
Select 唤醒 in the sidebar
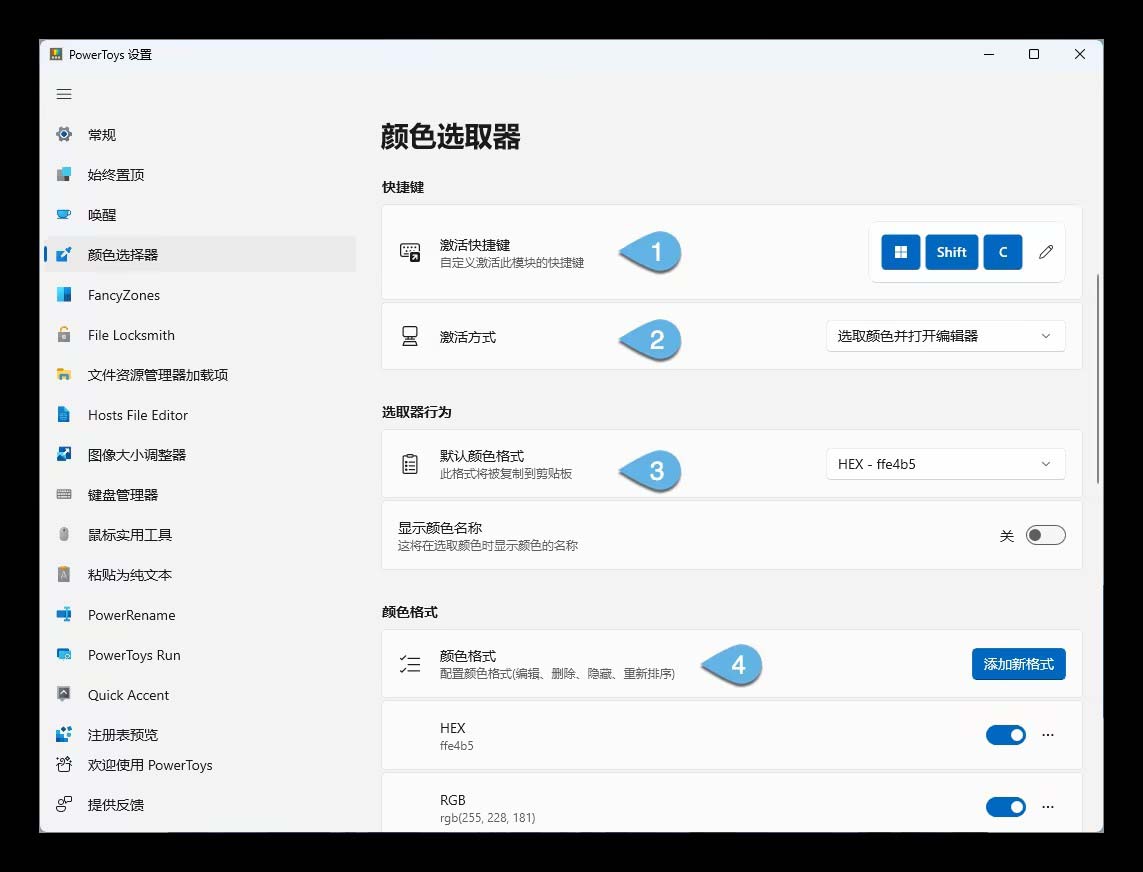point(200,214)
